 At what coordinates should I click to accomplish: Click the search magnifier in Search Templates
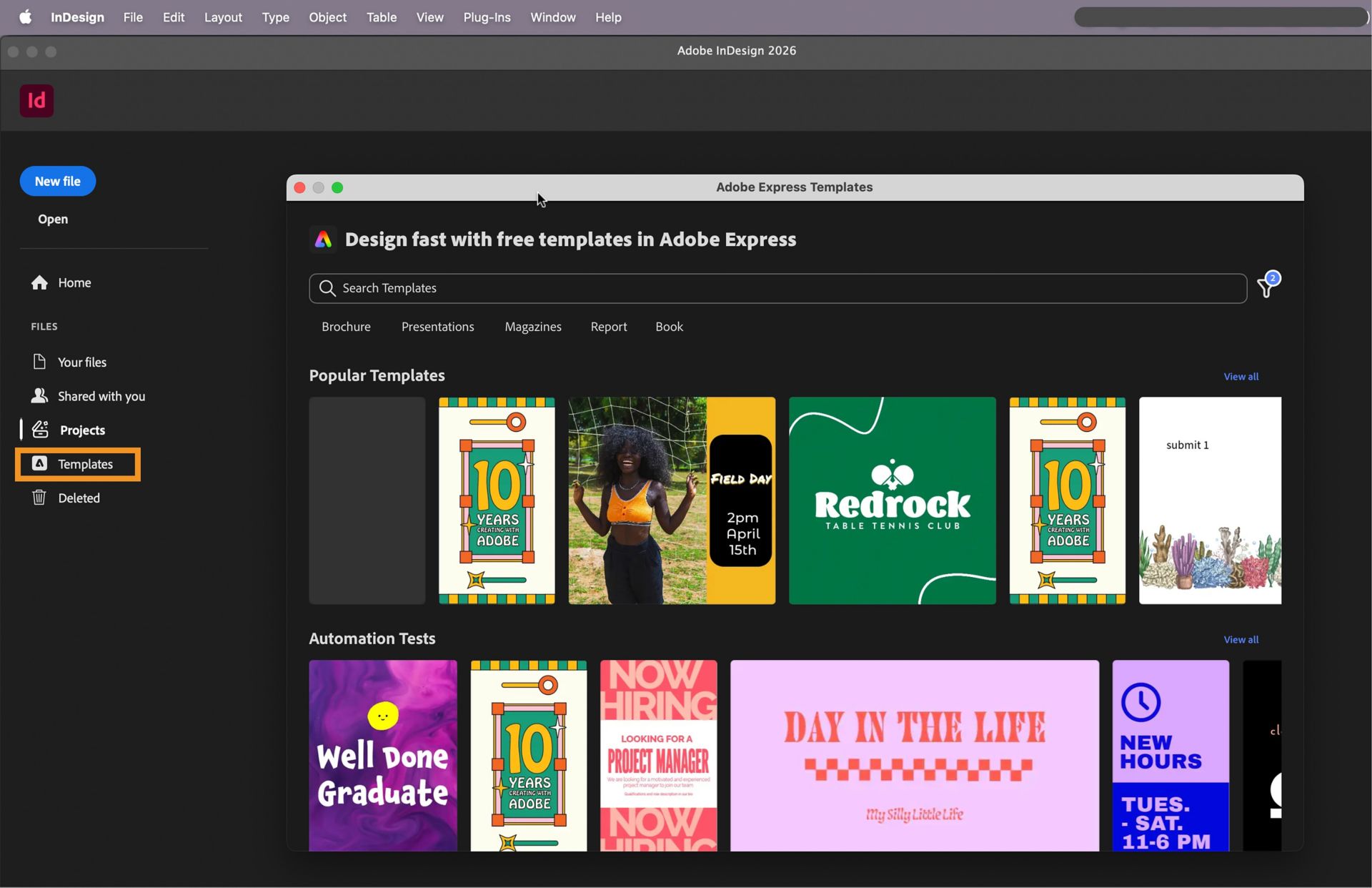pos(328,288)
